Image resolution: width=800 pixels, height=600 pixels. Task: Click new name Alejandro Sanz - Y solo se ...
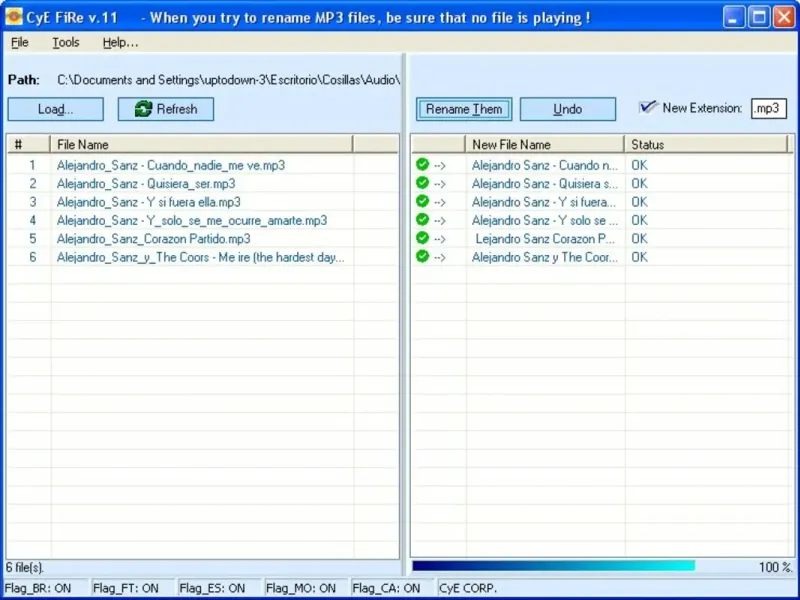(x=545, y=220)
